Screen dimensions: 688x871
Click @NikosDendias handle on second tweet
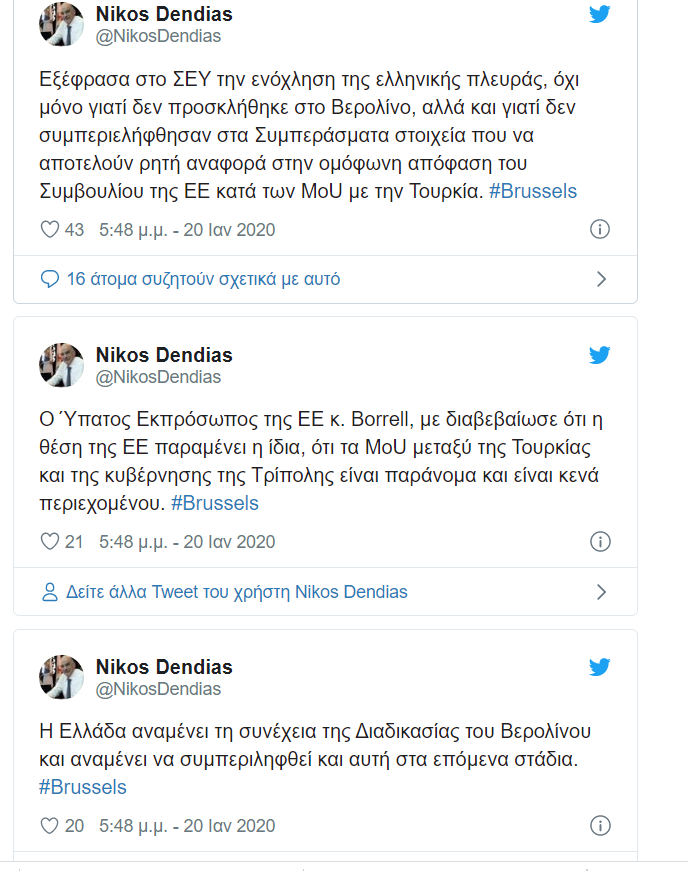[158, 377]
